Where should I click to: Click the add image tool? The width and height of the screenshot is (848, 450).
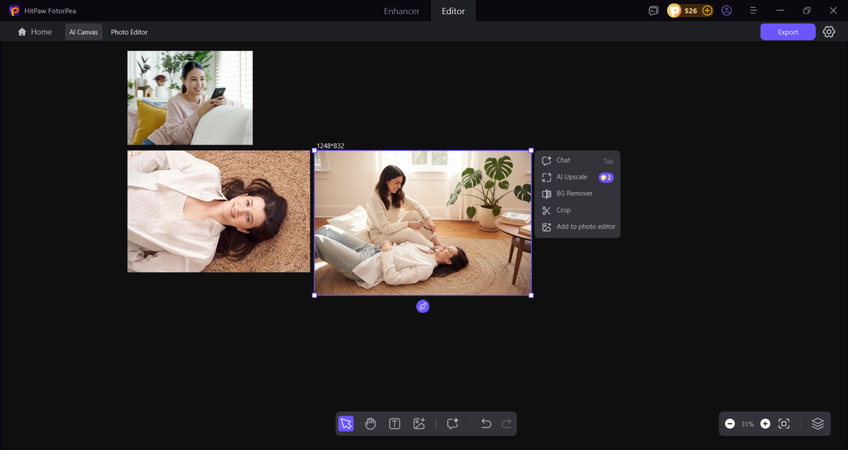tap(419, 424)
